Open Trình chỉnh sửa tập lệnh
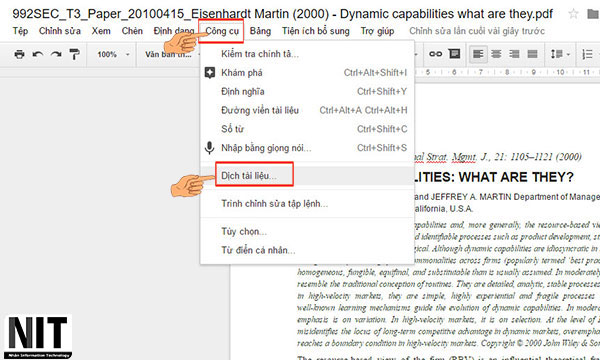This screenshot has width=600, height=360. click(307, 204)
